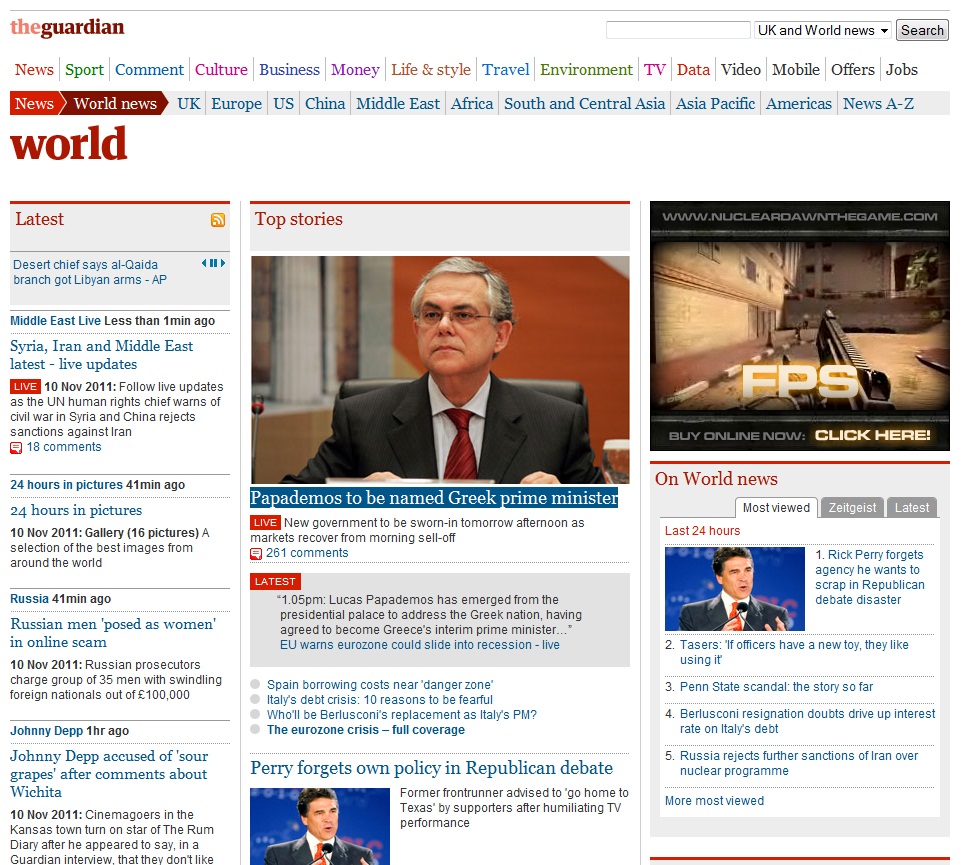
Task: Open the Comment section
Action: point(149,70)
